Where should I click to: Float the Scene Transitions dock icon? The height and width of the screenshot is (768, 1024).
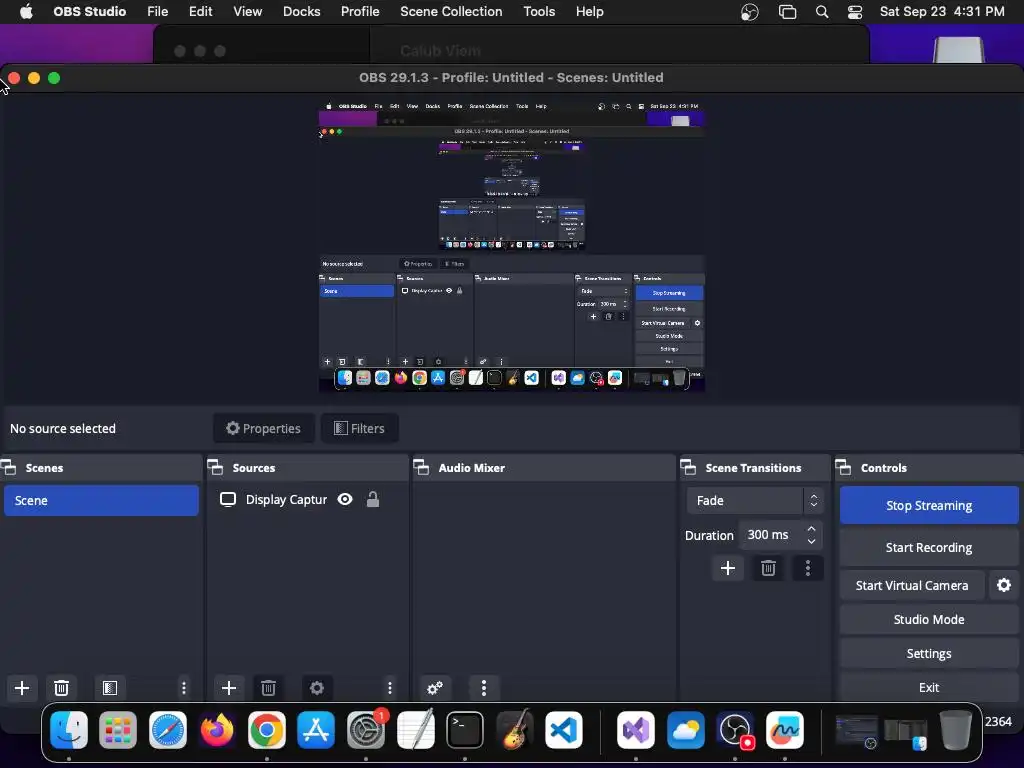click(688, 468)
